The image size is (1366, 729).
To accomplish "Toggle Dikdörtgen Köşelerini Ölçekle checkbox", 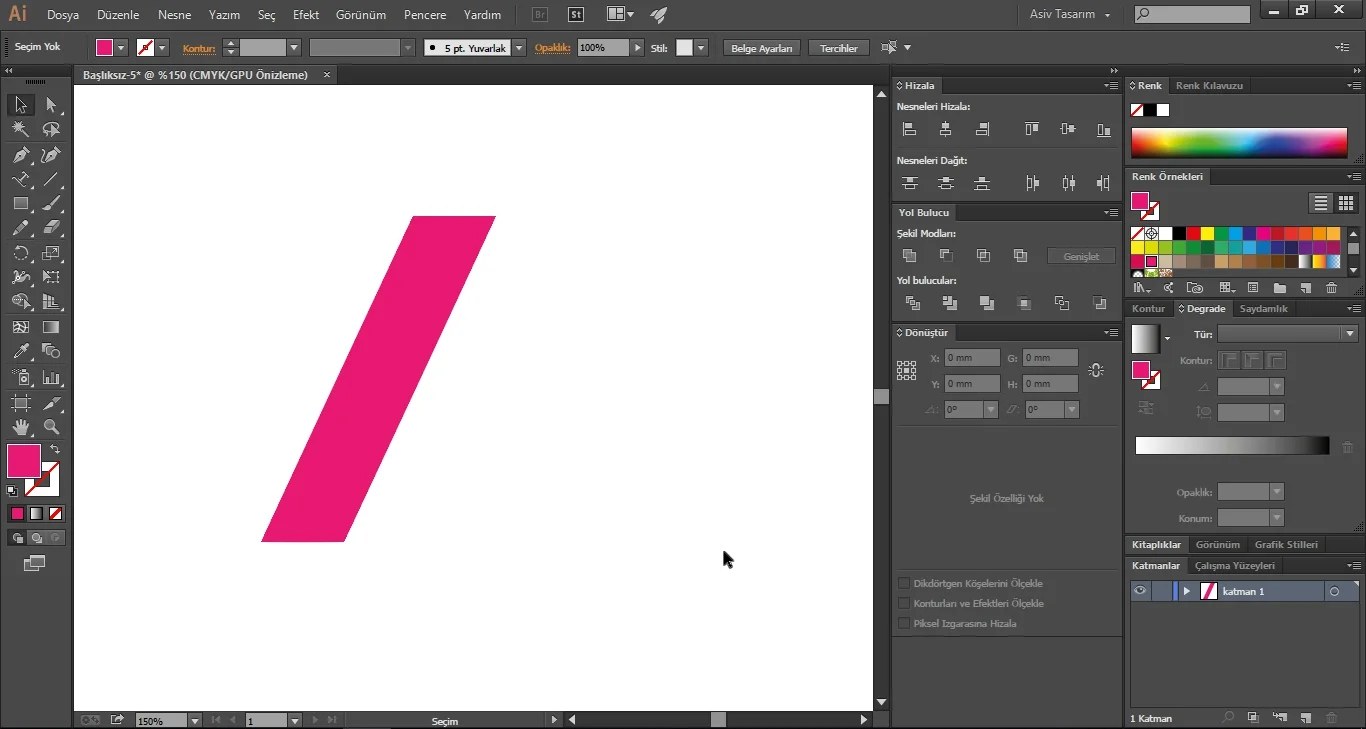I will [x=904, y=583].
